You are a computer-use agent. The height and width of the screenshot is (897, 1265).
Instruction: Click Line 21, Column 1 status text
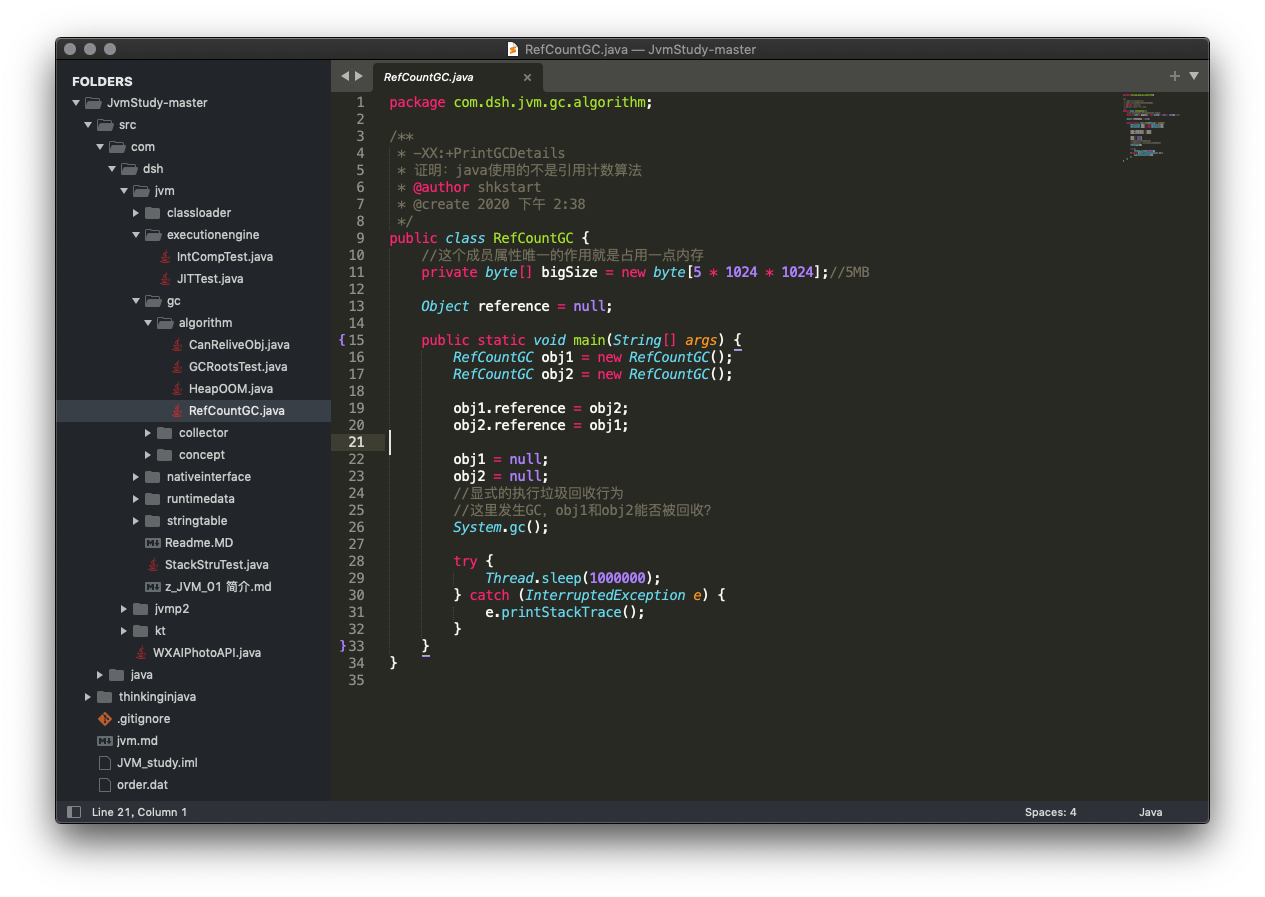[139, 812]
